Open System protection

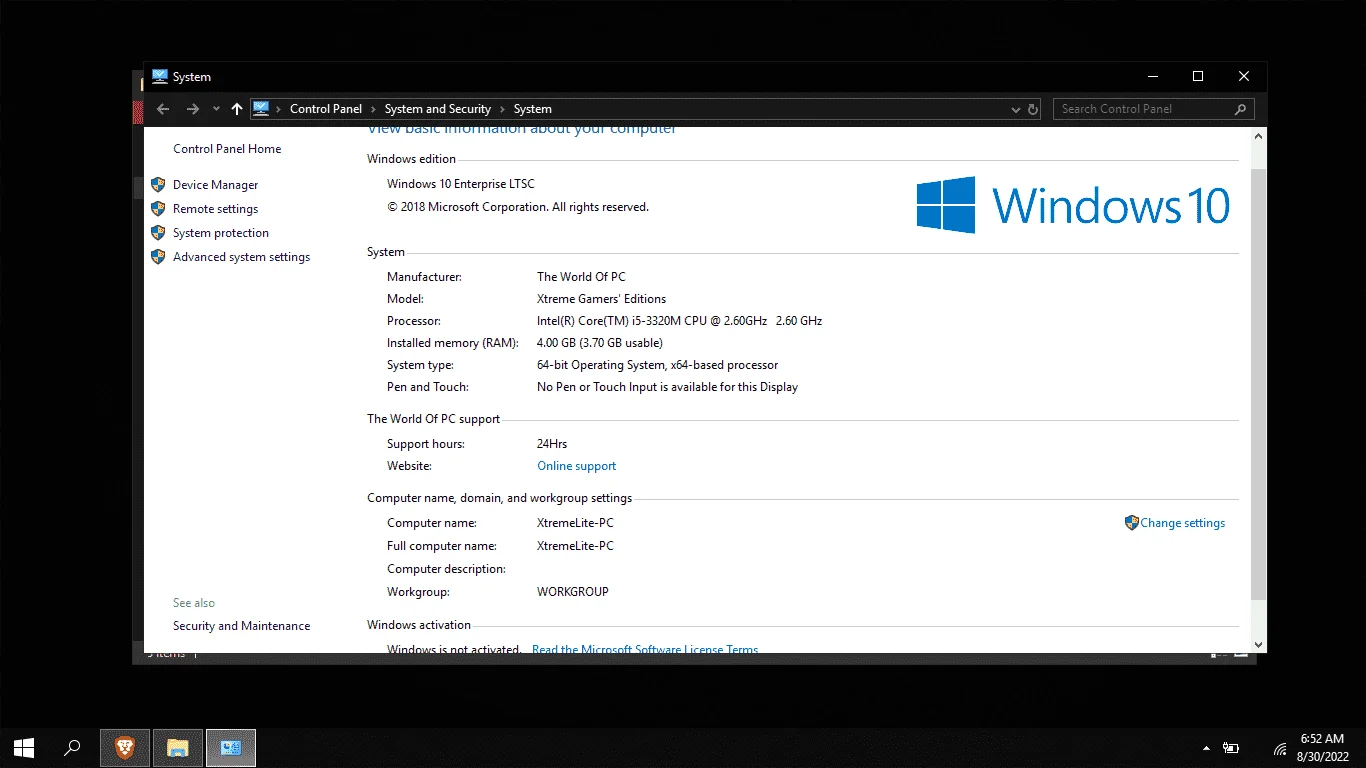click(x=221, y=233)
